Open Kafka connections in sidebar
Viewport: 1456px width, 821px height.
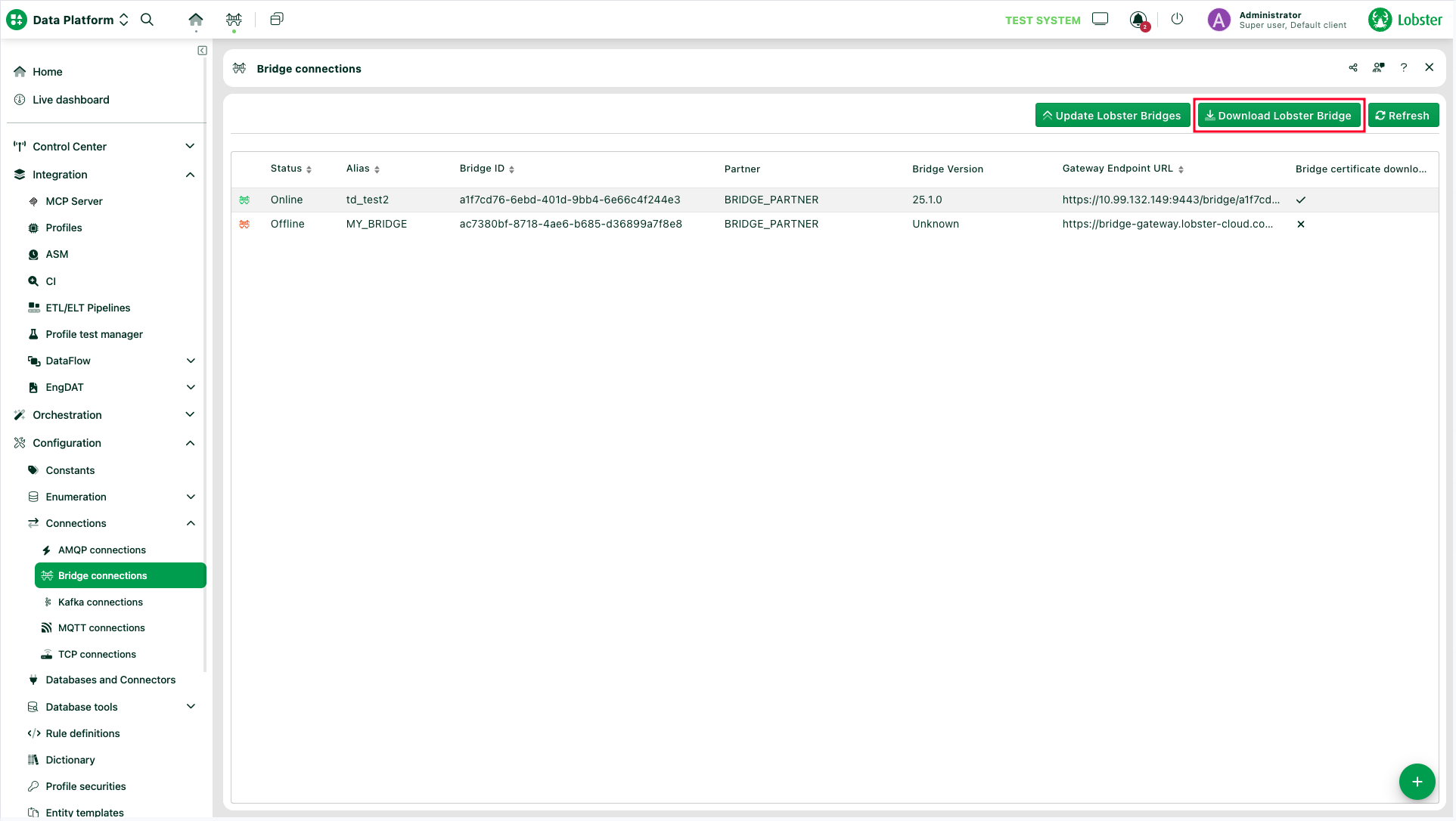[101, 602]
